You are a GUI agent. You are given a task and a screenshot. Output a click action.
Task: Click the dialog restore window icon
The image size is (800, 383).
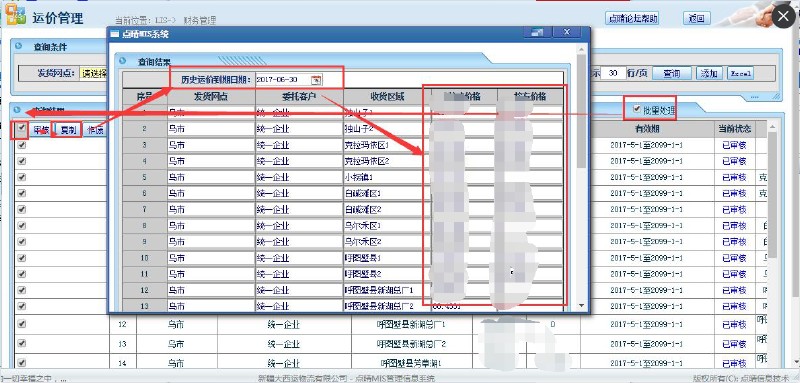(537, 32)
